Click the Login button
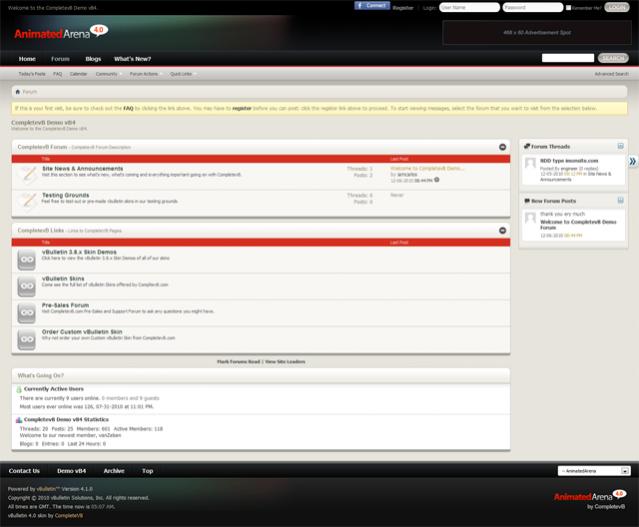 pyautogui.click(x=617, y=7)
